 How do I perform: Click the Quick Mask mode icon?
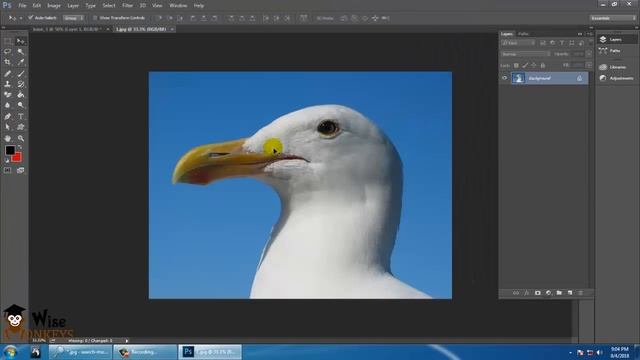tap(8, 170)
